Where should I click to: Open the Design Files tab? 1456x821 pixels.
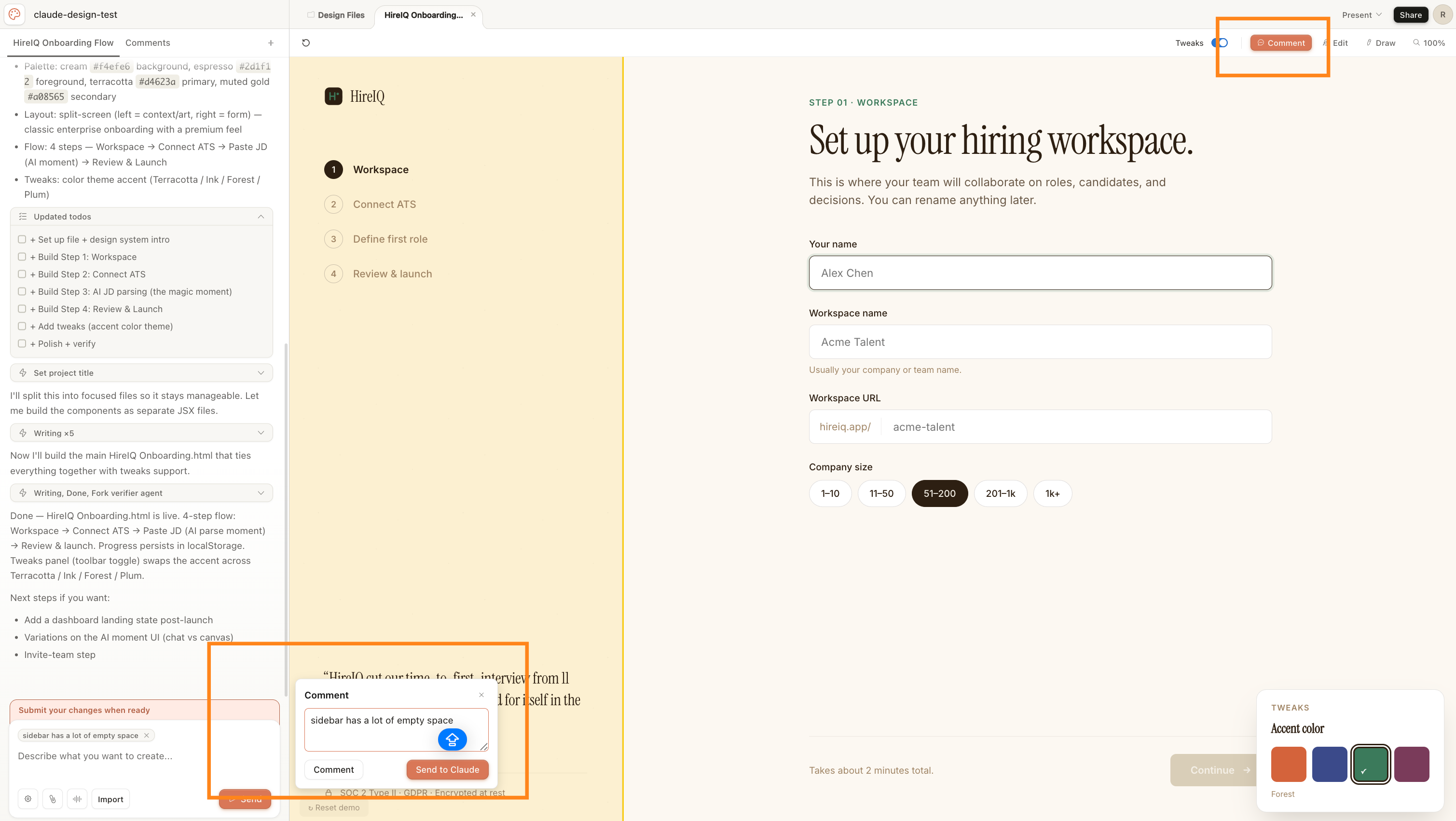click(x=336, y=14)
